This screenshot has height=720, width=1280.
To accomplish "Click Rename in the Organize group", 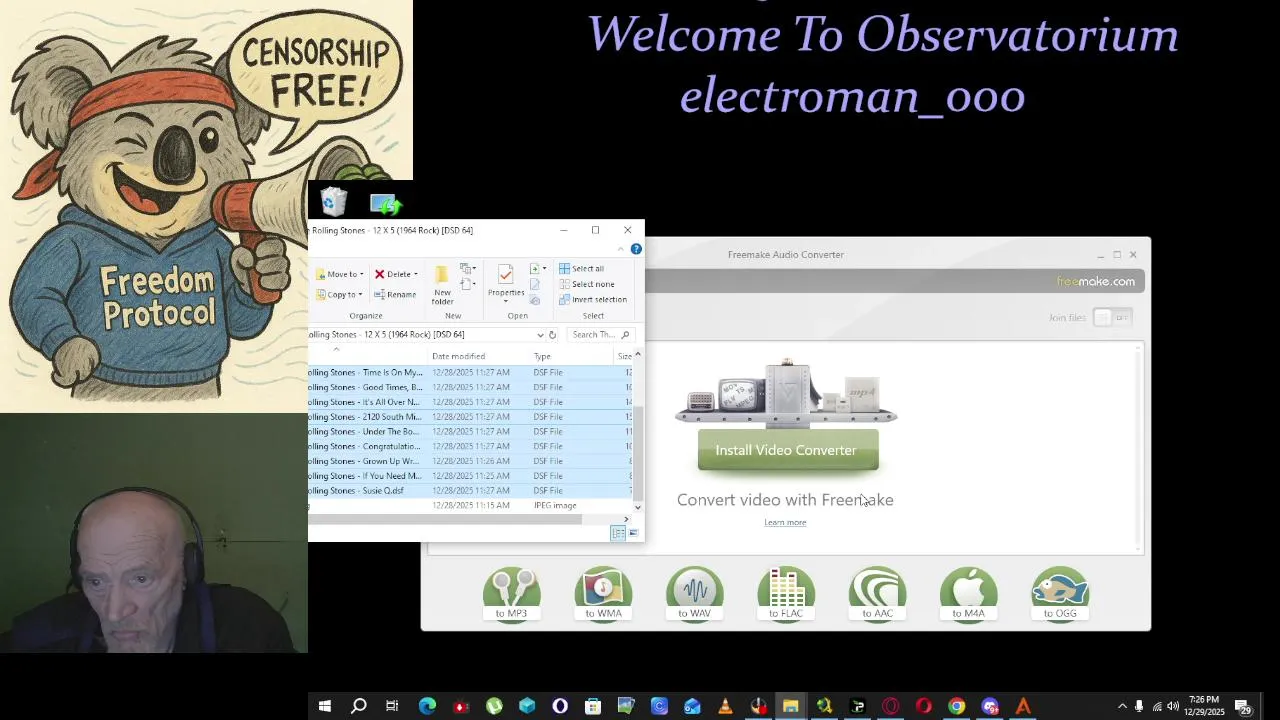I will pos(395,294).
